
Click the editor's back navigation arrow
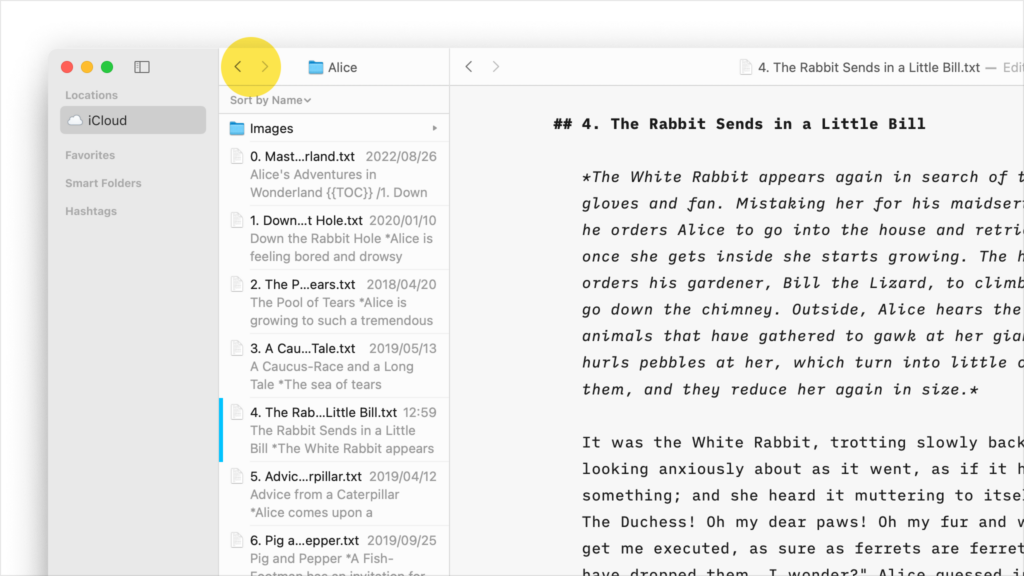tap(469, 67)
